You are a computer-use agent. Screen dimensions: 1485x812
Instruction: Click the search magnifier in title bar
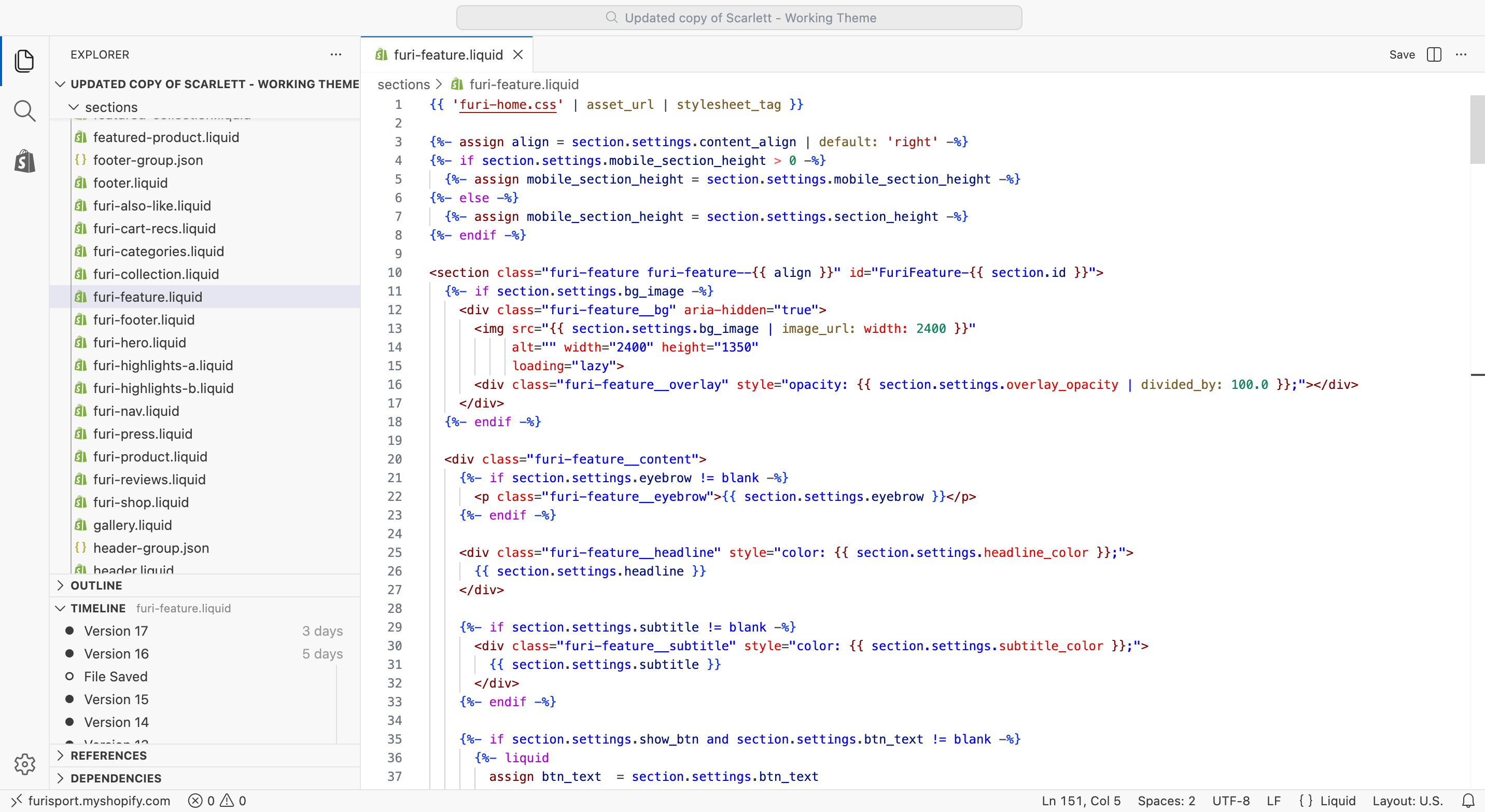point(612,17)
